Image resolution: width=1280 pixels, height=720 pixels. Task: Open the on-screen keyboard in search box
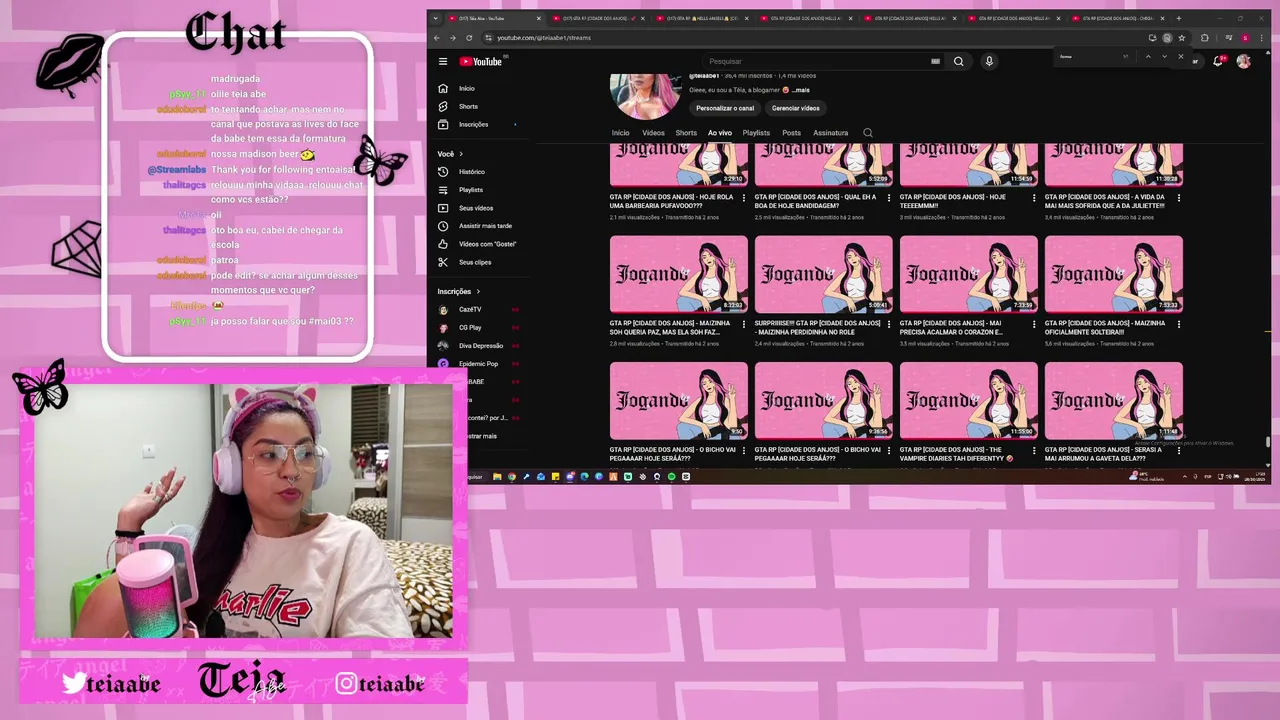point(935,61)
